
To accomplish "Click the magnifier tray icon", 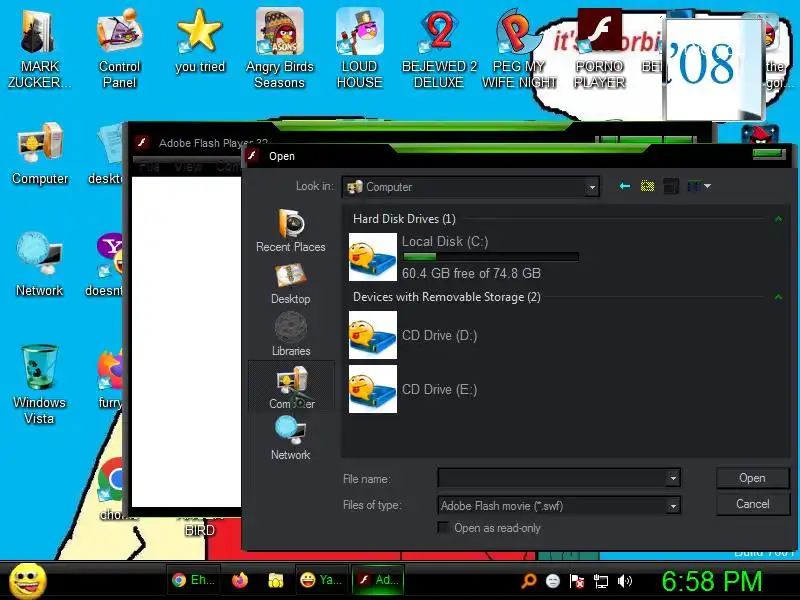I will click(x=529, y=581).
